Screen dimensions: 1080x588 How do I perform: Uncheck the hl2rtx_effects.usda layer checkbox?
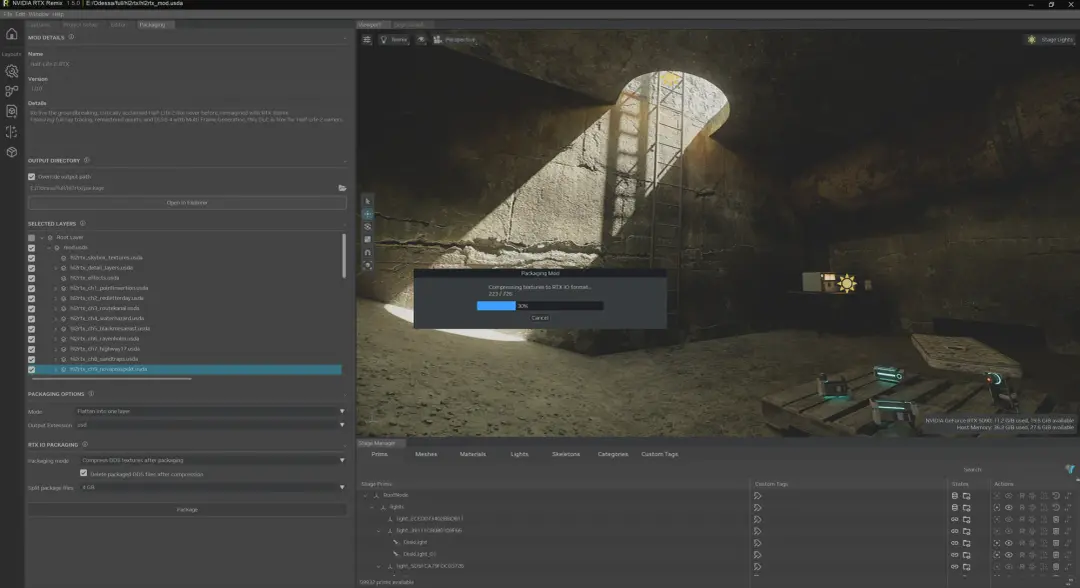(x=32, y=278)
